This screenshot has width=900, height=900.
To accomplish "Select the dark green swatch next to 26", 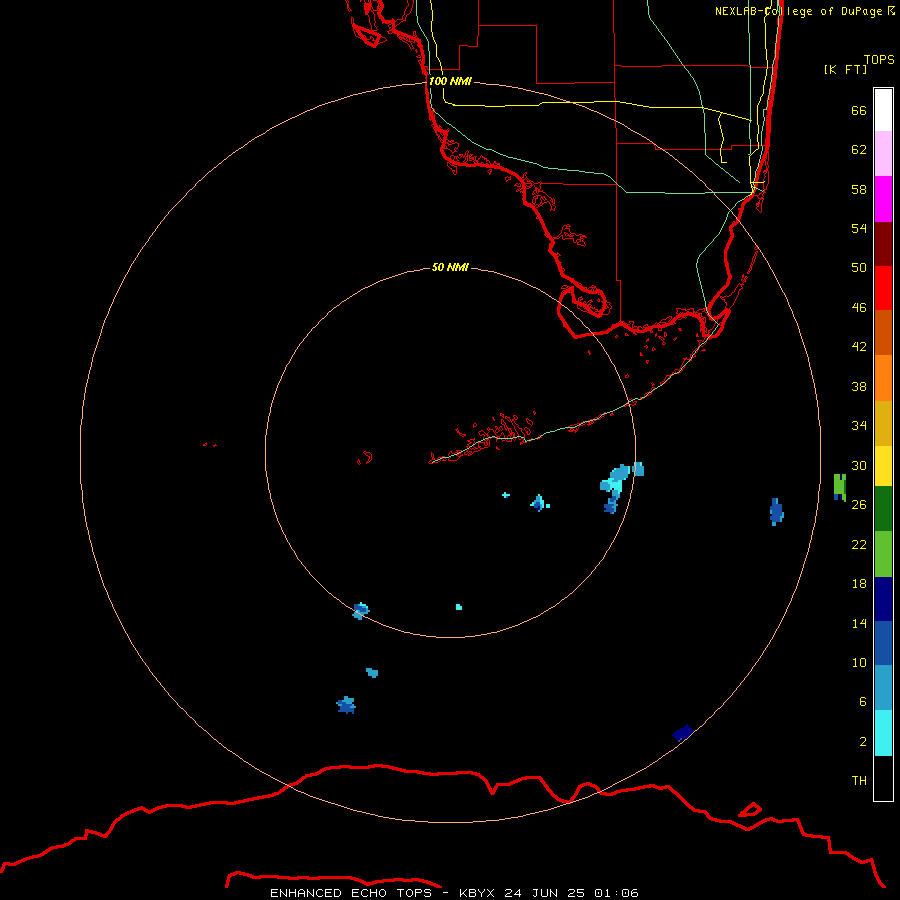I will point(883,509).
